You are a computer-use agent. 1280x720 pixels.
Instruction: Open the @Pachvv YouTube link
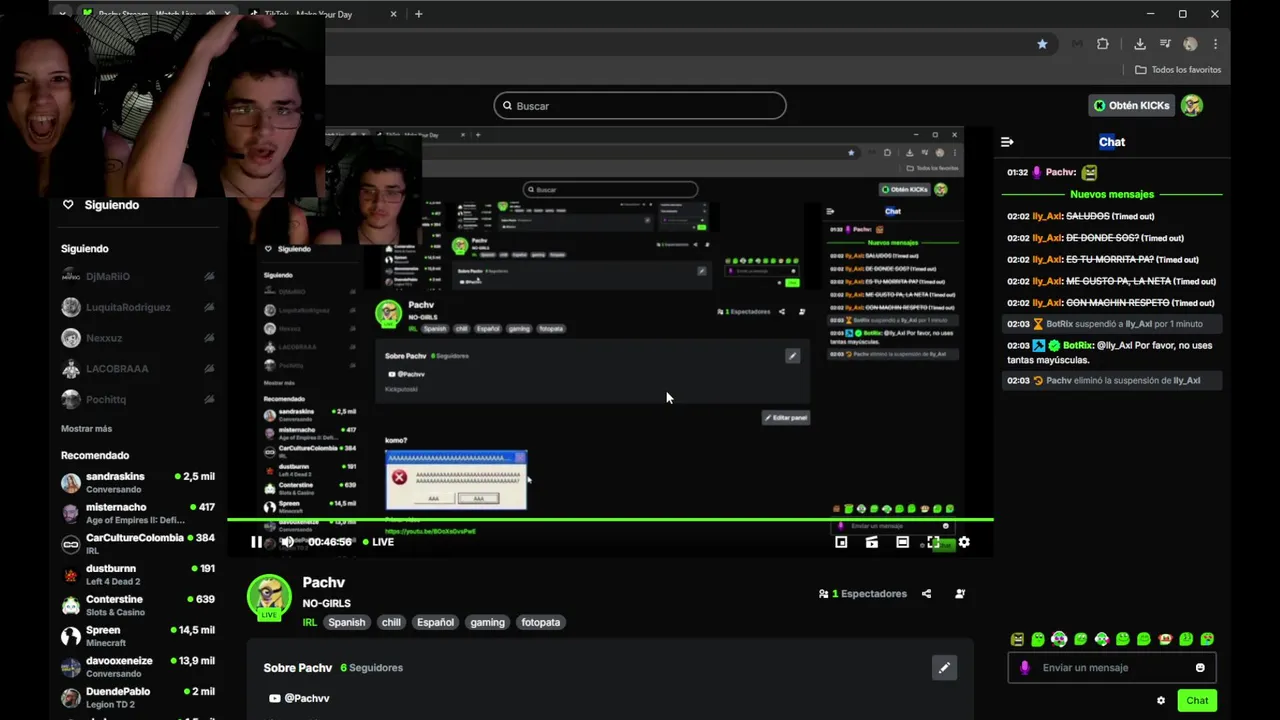click(x=299, y=698)
